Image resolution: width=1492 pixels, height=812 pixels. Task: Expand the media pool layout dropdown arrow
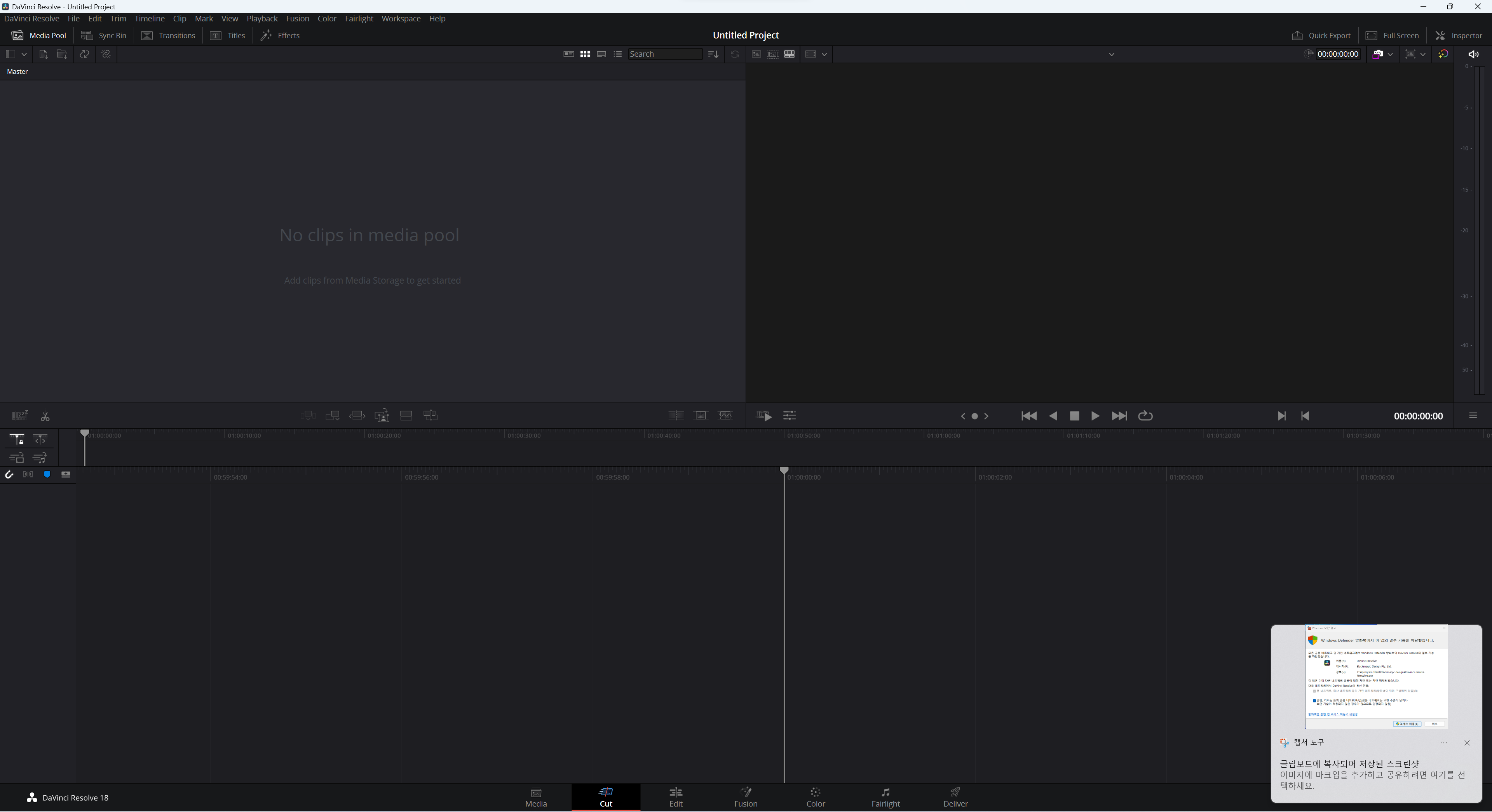coord(24,54)
